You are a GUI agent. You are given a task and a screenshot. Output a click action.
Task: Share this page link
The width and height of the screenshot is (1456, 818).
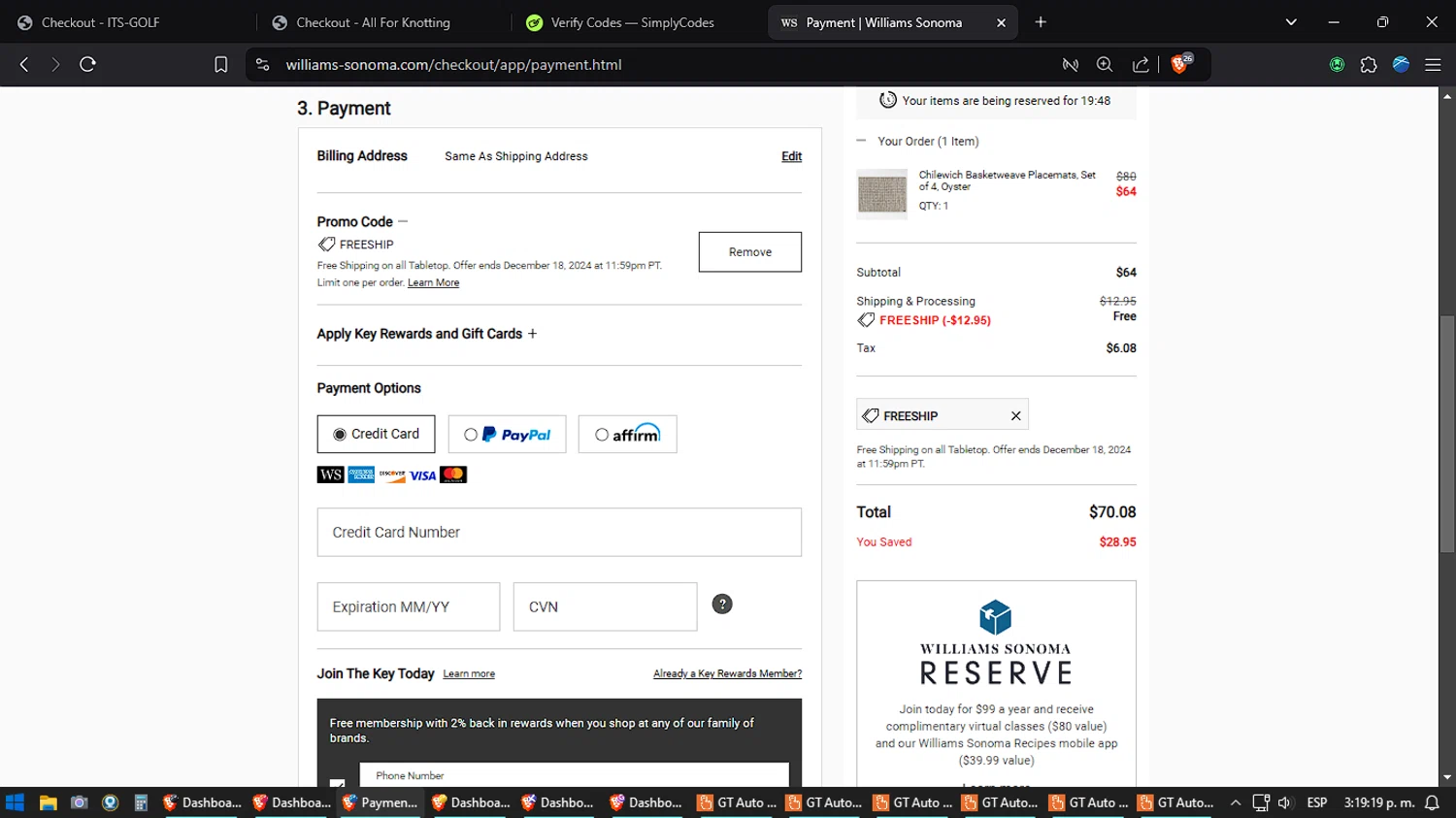pyautogui.click(x=1141, y=64)
